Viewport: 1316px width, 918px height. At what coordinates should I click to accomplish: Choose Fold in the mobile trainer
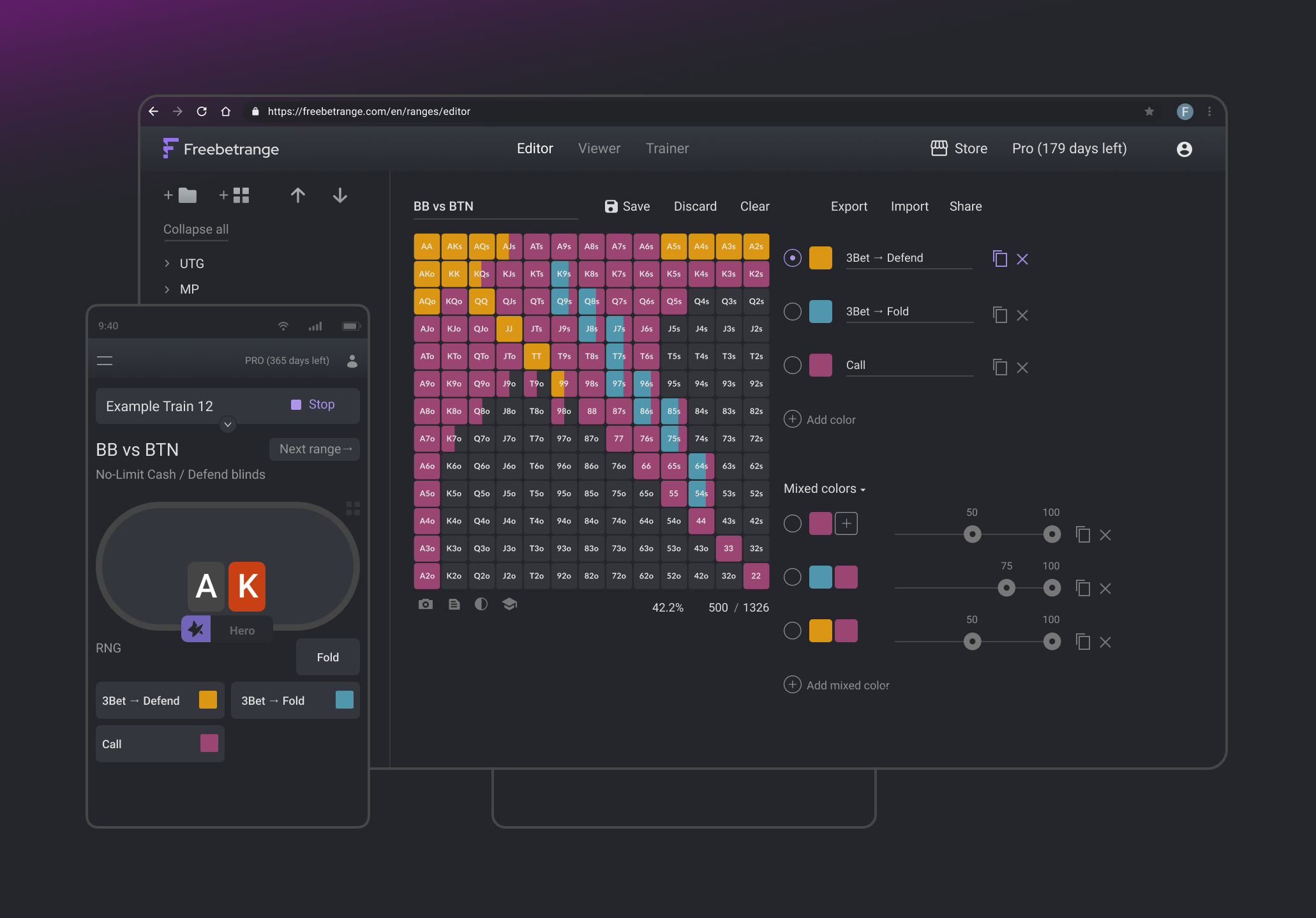click(328, 657)
